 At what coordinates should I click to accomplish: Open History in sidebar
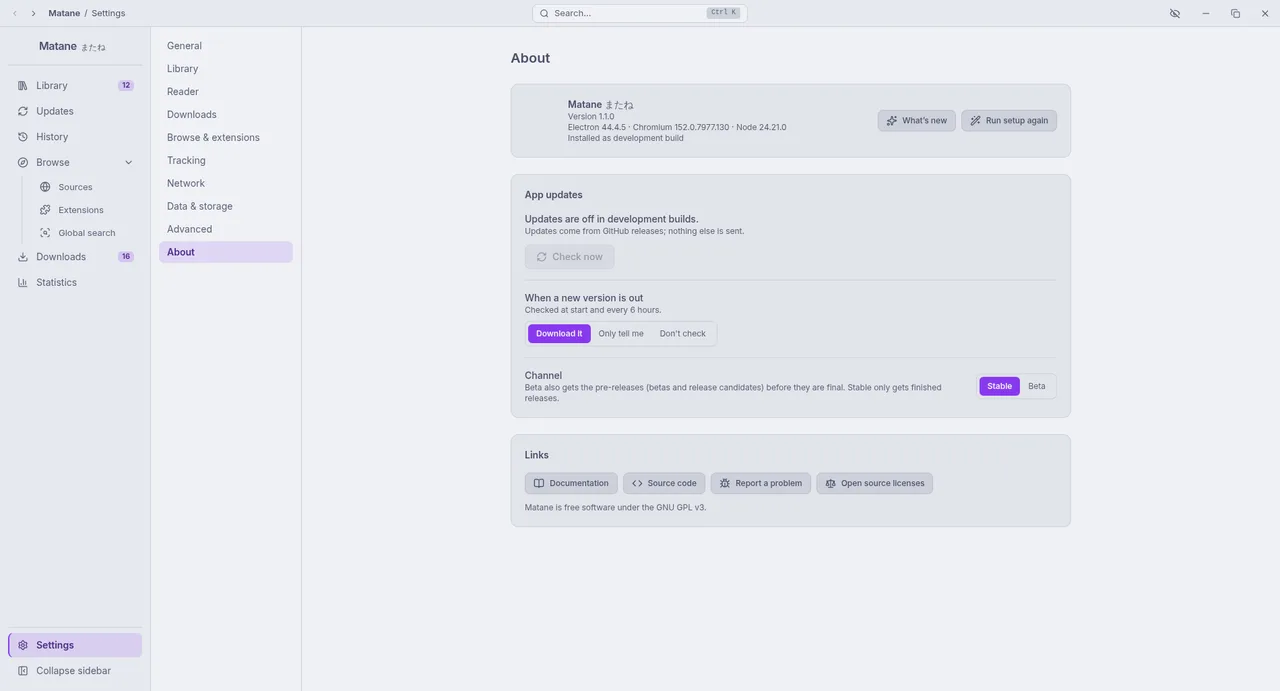(x=75, y=137)
